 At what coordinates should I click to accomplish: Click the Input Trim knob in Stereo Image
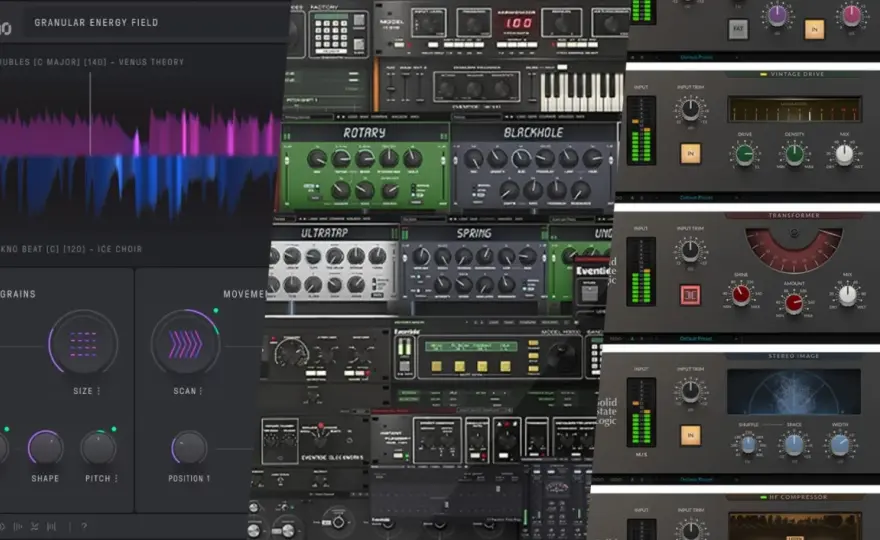point(690,390)
